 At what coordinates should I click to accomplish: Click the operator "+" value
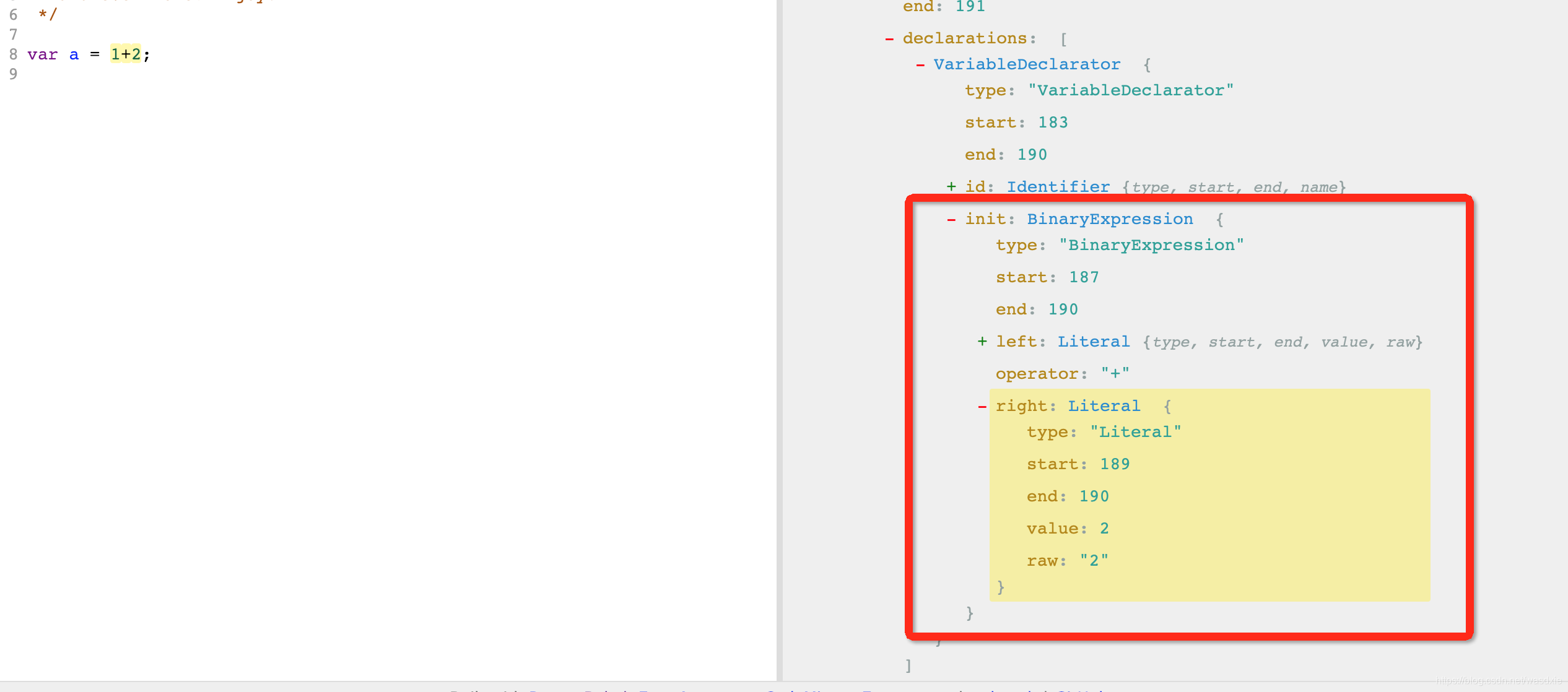click(1115, 374)
